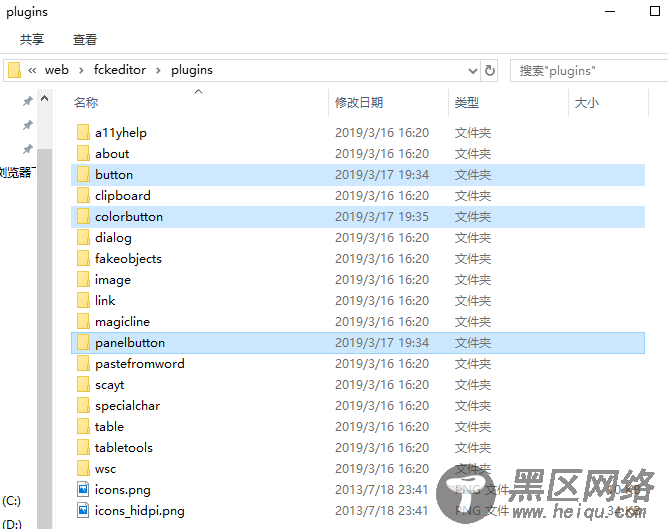Click plugins in the address path
The image size is (668, 529).
(192, 70)
